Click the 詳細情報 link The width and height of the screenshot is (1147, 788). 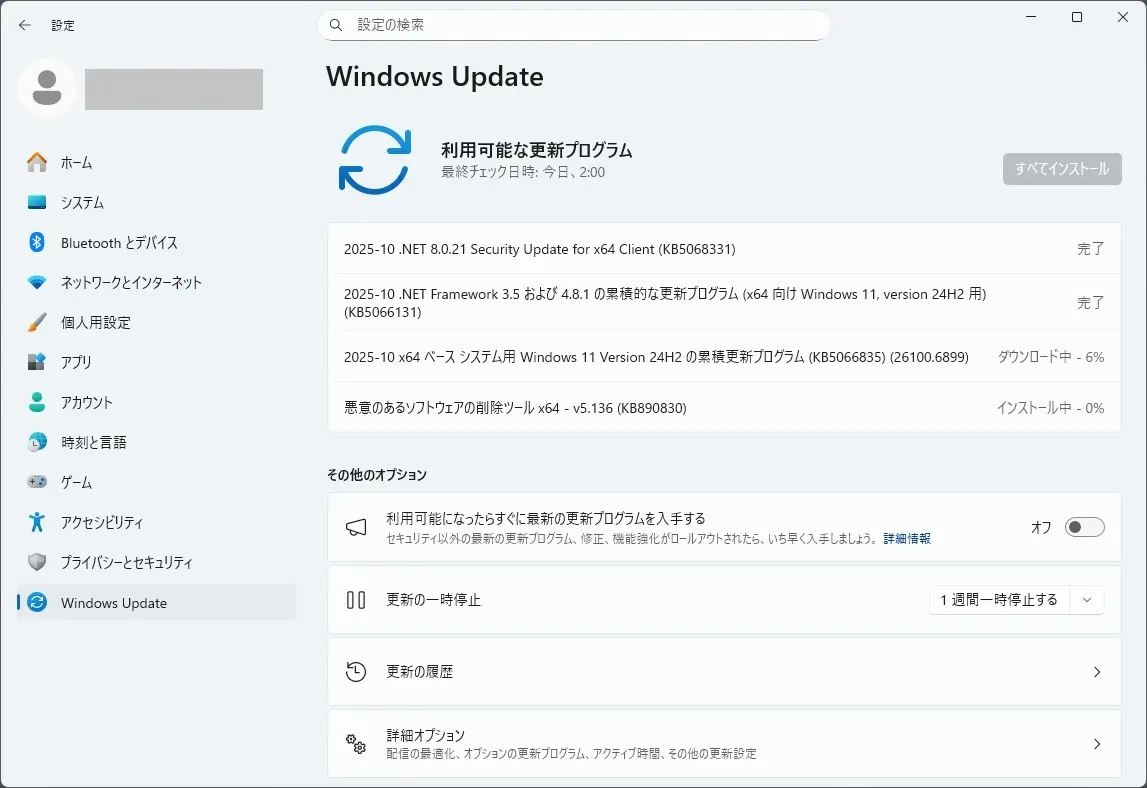click(x=906, y=538)
